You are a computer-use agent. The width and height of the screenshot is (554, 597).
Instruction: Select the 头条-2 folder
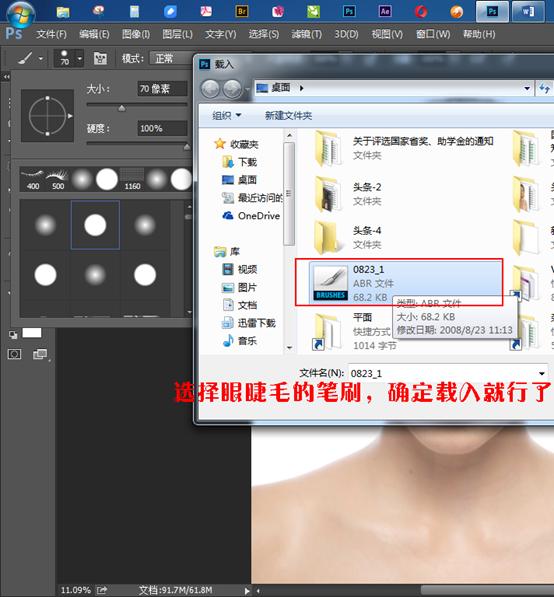tap(347, 194)
